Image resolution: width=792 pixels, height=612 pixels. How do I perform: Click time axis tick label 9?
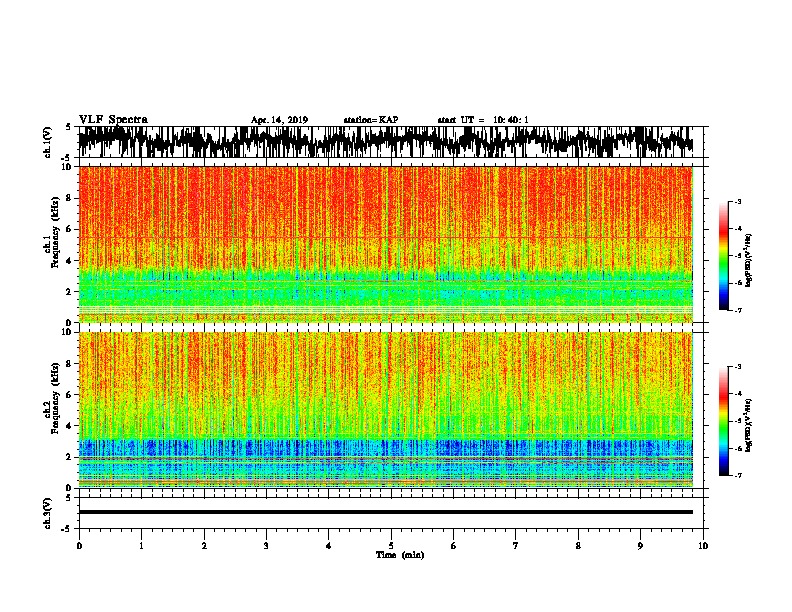[640, 546]
